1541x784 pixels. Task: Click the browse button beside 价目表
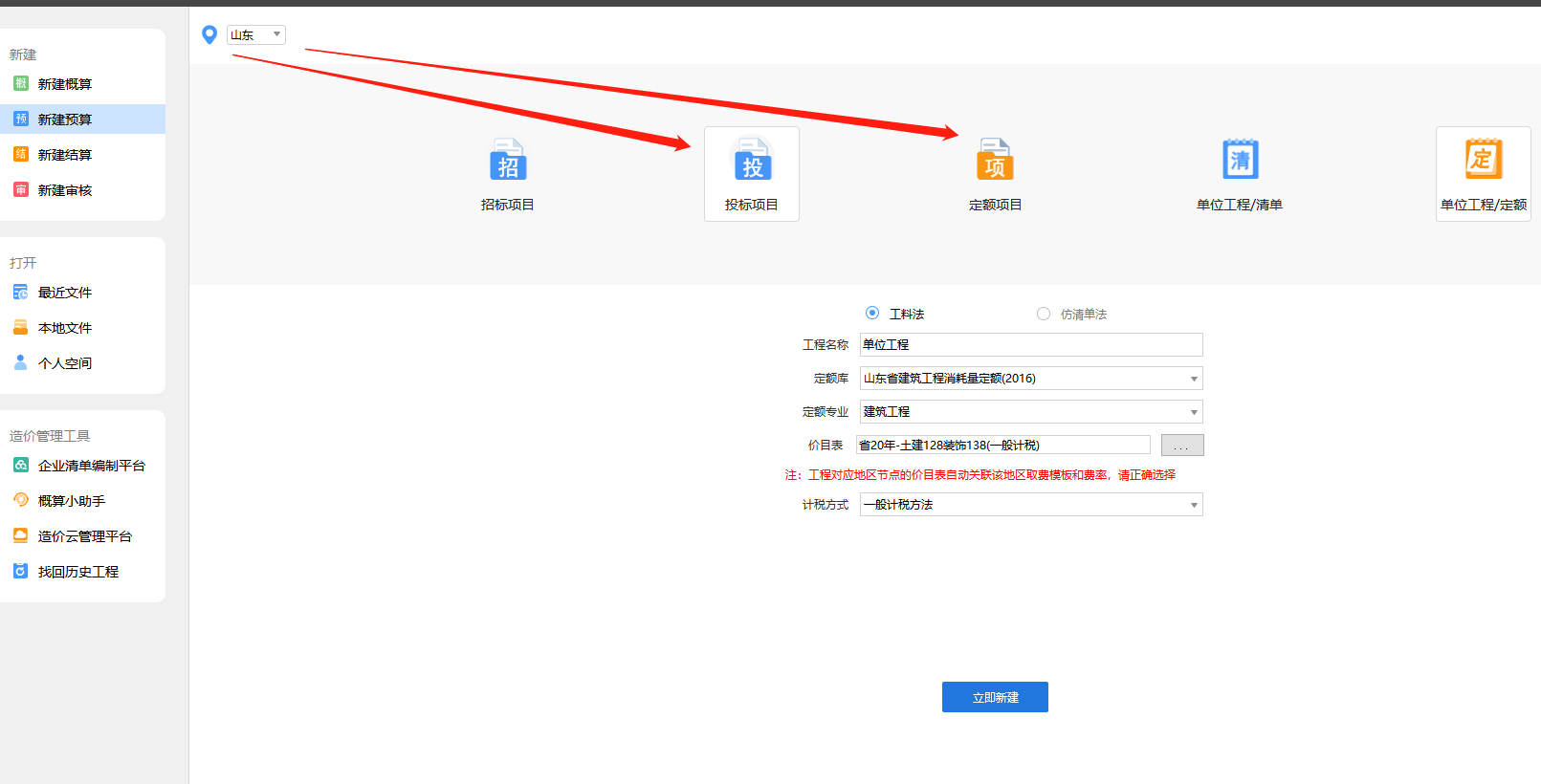[x=1182, y=446]
